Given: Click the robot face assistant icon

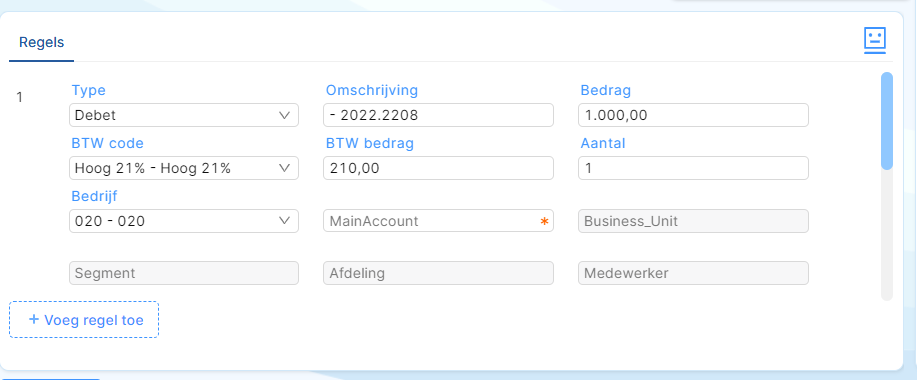Looking at the screenshot, I should coord(875,40).
